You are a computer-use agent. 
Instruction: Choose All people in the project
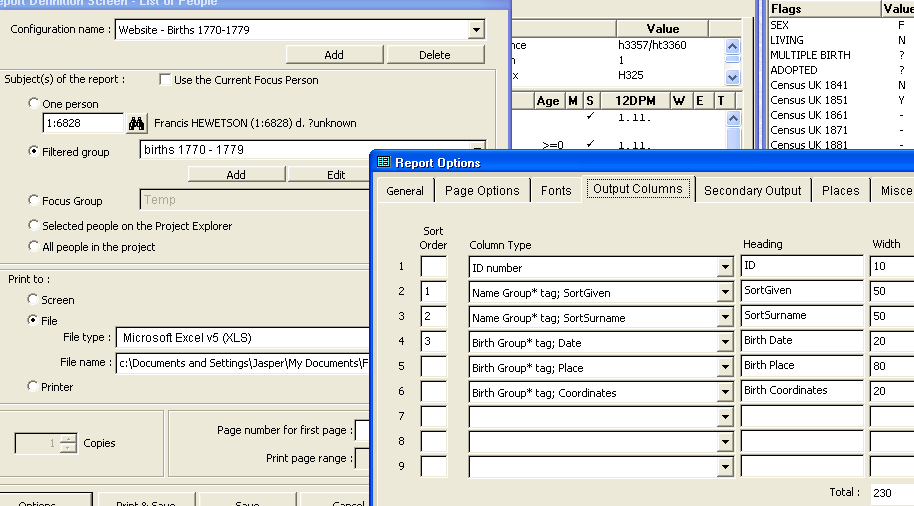coord(33,246)
